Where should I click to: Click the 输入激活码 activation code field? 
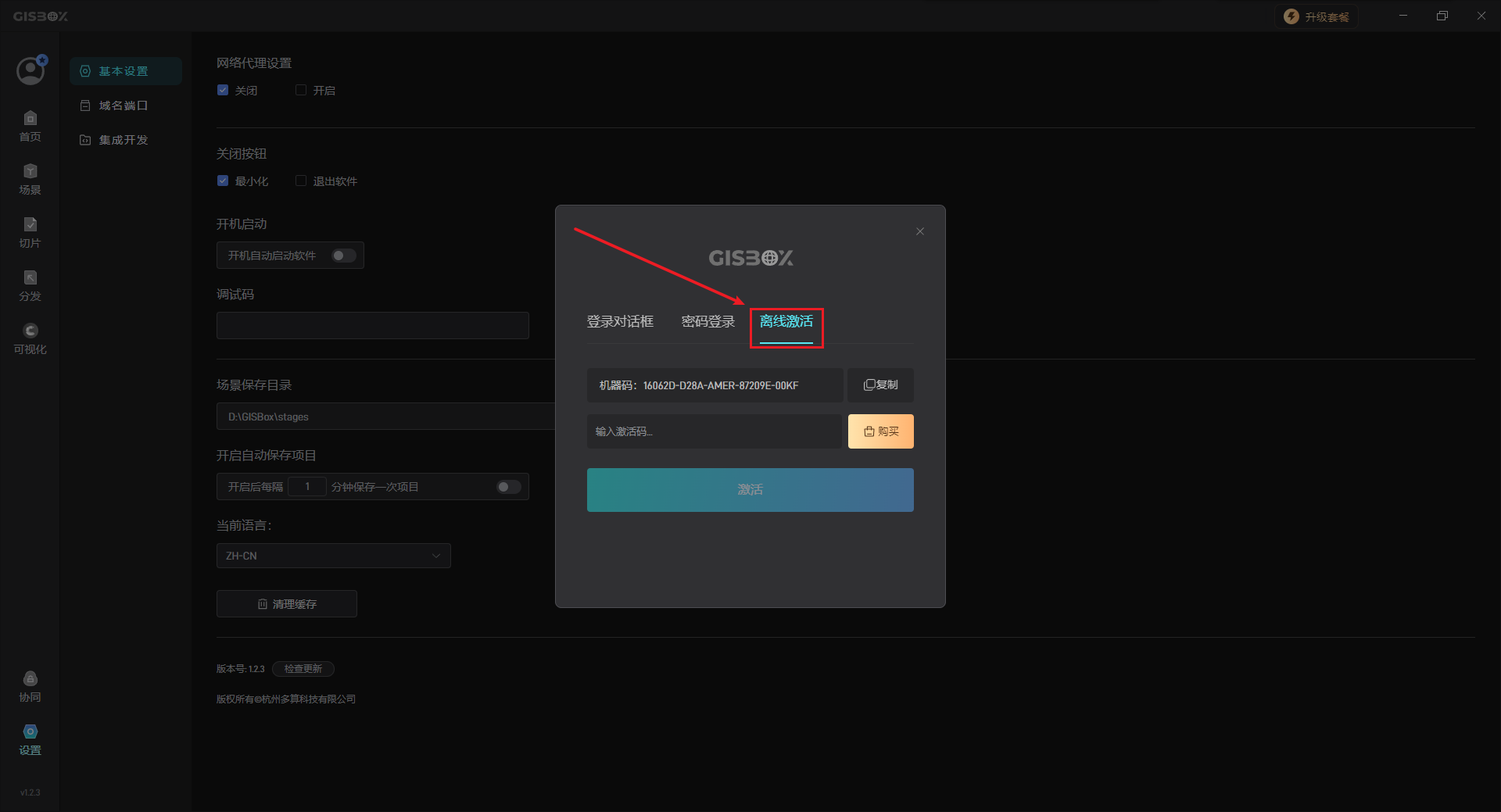pos(715,431)
